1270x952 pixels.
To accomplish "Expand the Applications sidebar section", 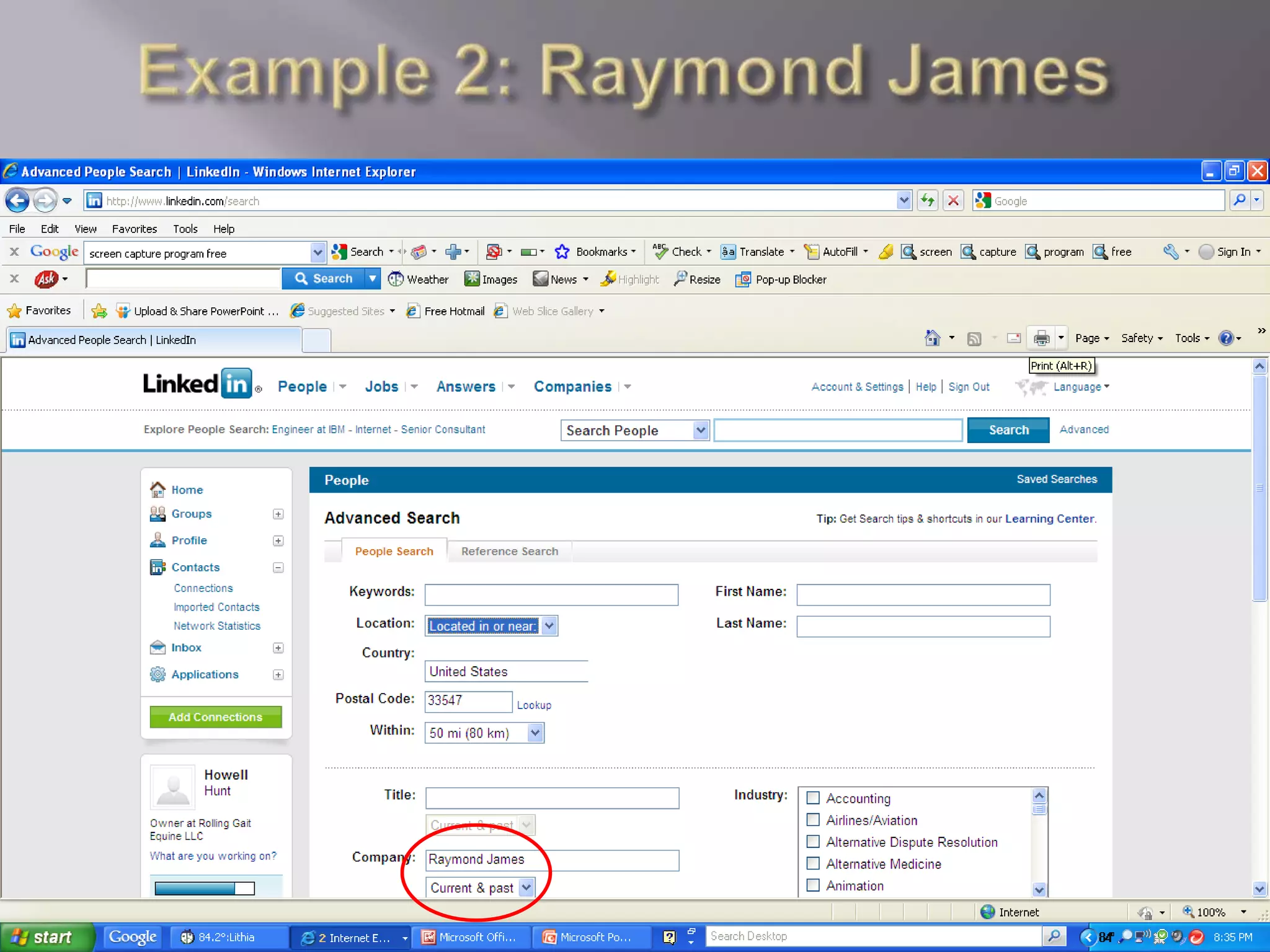I will pyautogui.click(x=278, y=674).
